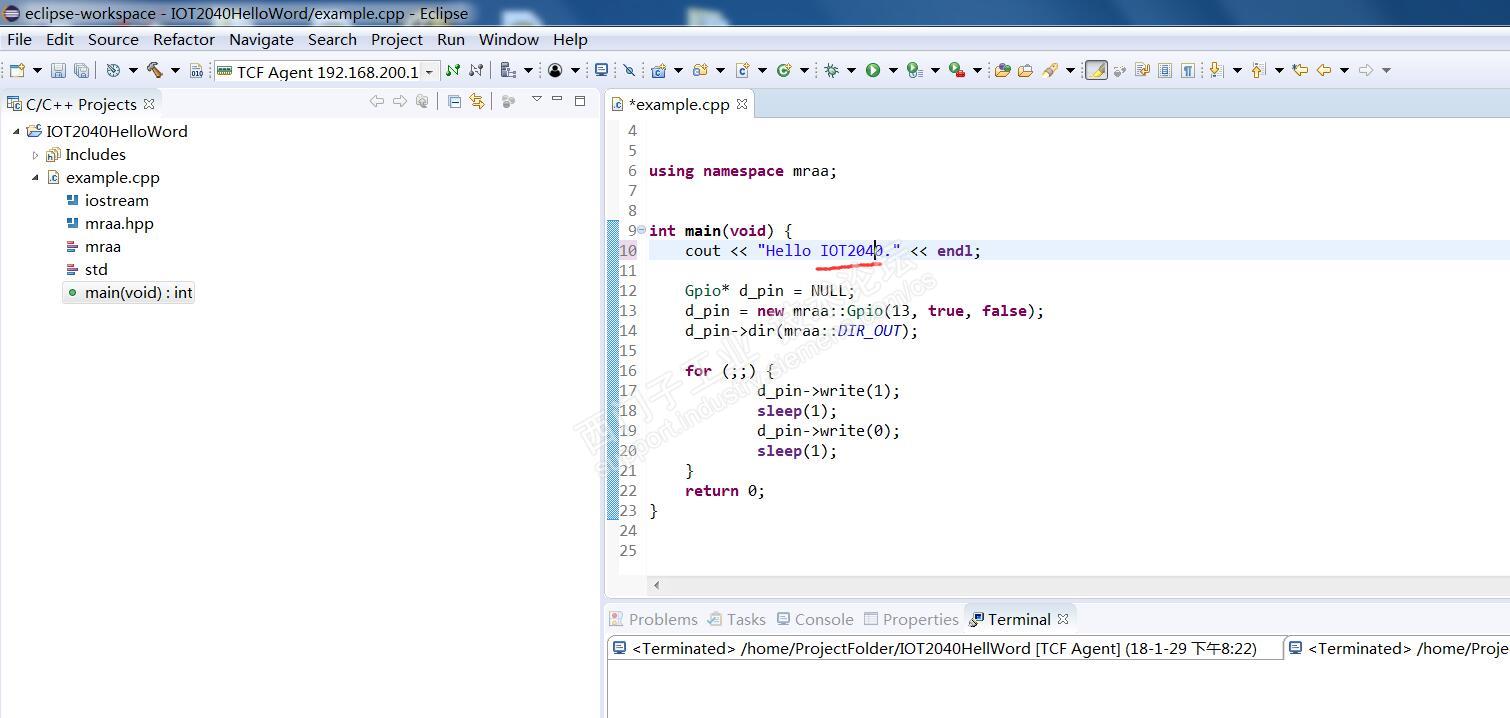The width and height of the screenshot is (1510, 718).
Task: Click editor horizontal scrollbar left arrow
Action: pos(656,585)
